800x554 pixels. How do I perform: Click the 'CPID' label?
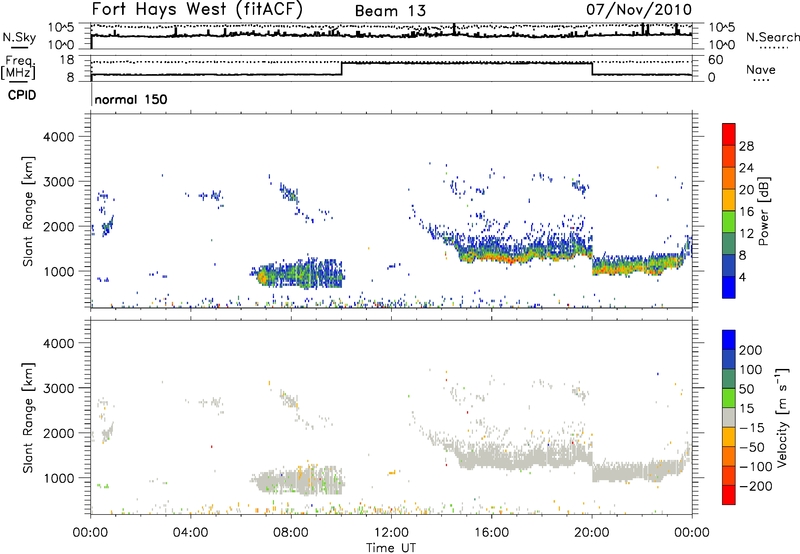tap(22, 95)
